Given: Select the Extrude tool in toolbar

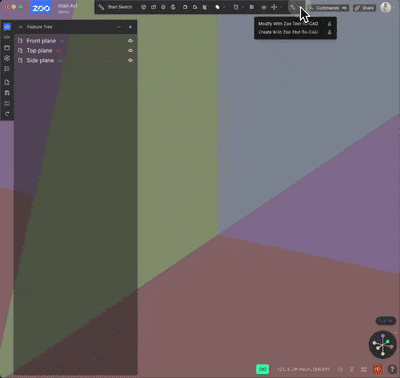Looking at the screenshot, I should [143, 7].
